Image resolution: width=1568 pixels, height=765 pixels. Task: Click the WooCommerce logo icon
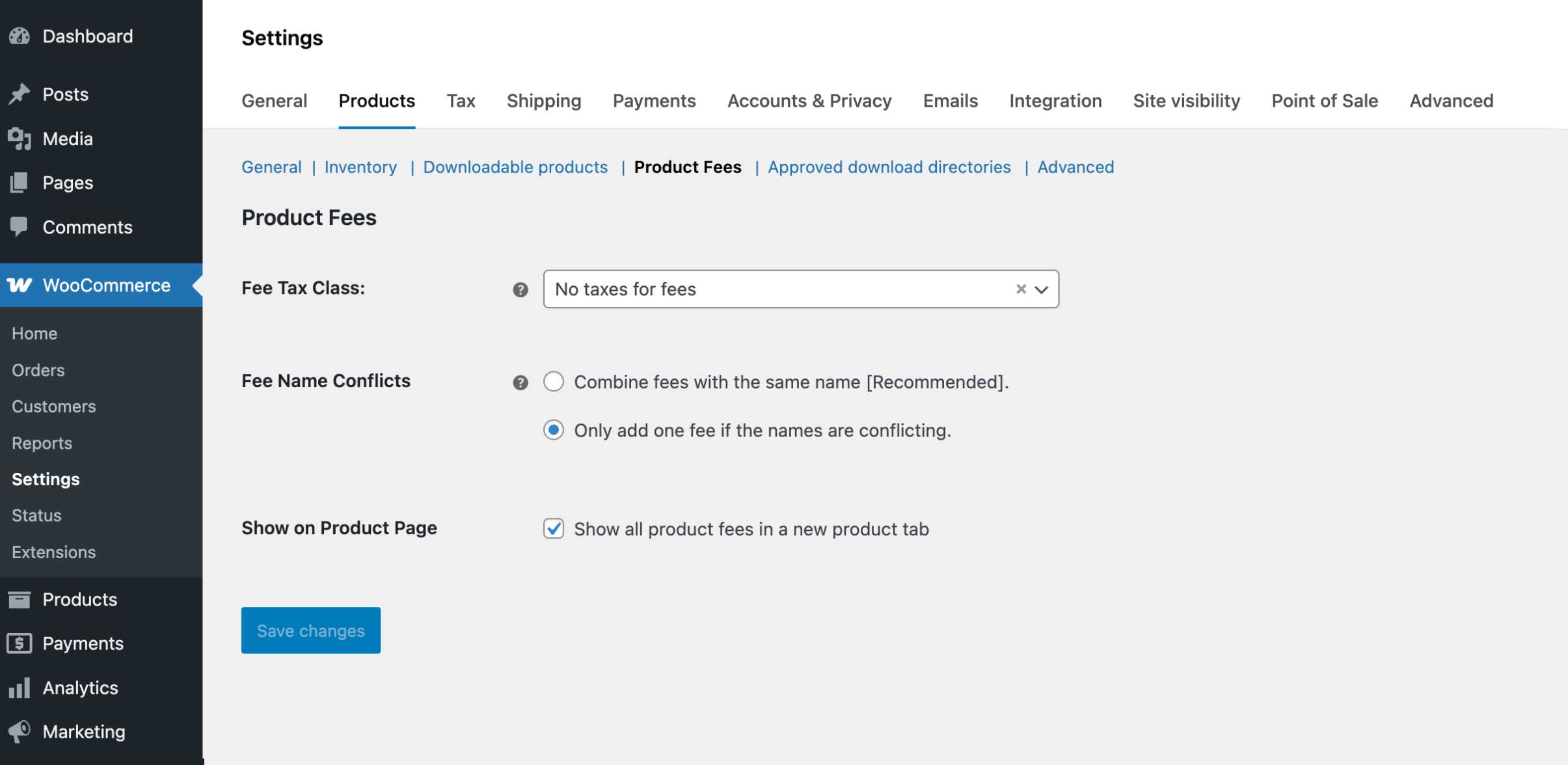(x=20, y=285)
